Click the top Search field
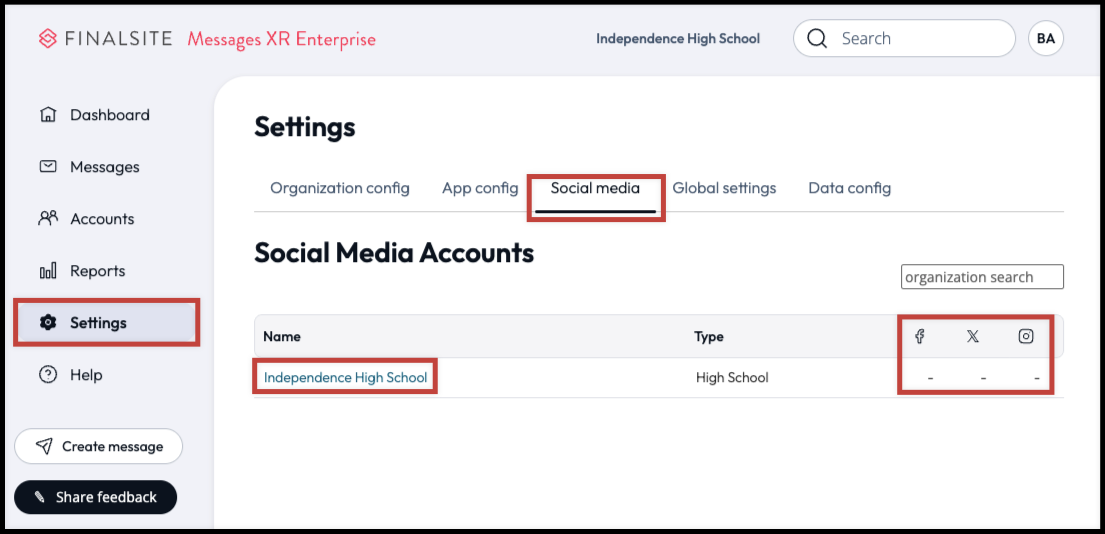This screenshot has width=1105, height=534. pyautogui.click(x=904, y=38)
